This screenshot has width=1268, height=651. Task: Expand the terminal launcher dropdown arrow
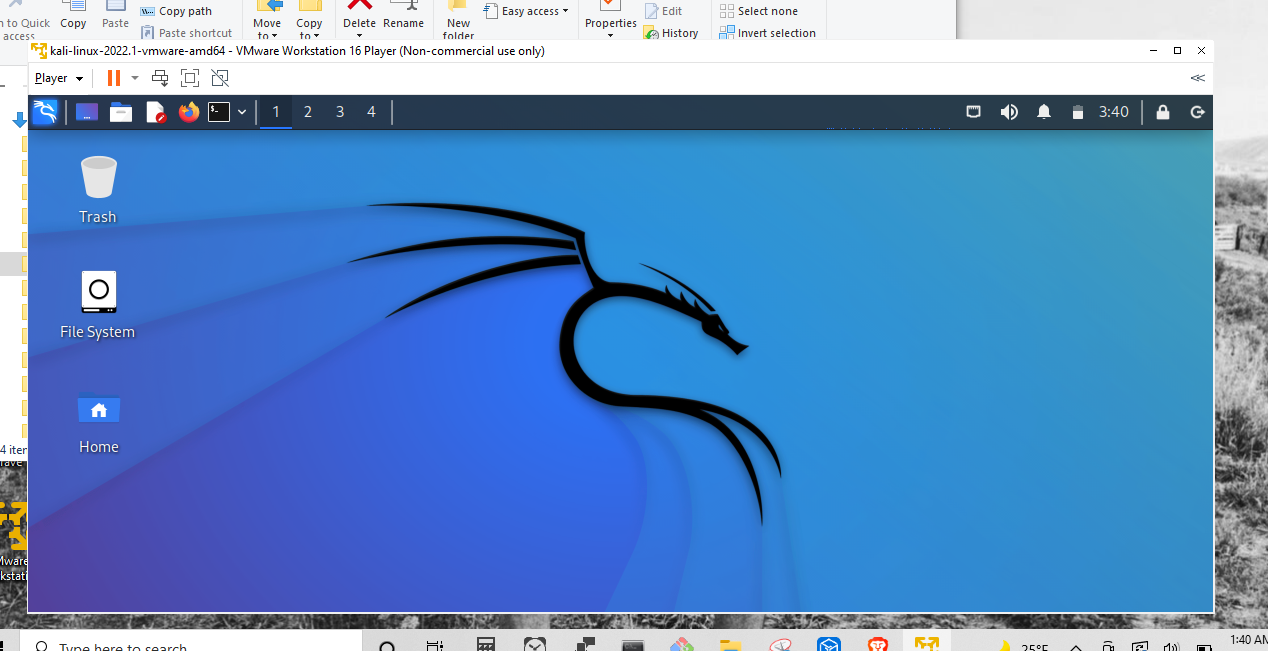tap(241, 112)
